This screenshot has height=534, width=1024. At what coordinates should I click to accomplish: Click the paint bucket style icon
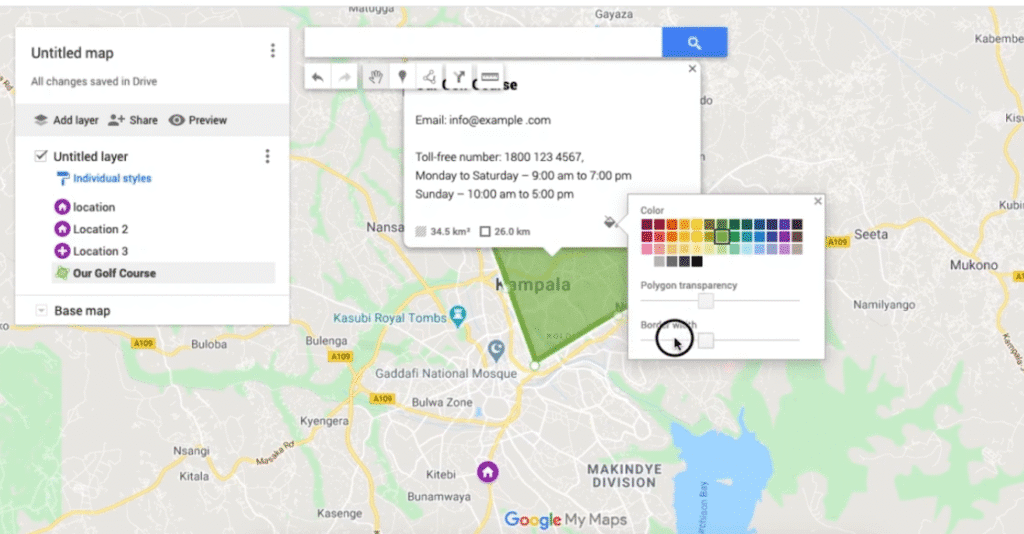click(609, 222)
